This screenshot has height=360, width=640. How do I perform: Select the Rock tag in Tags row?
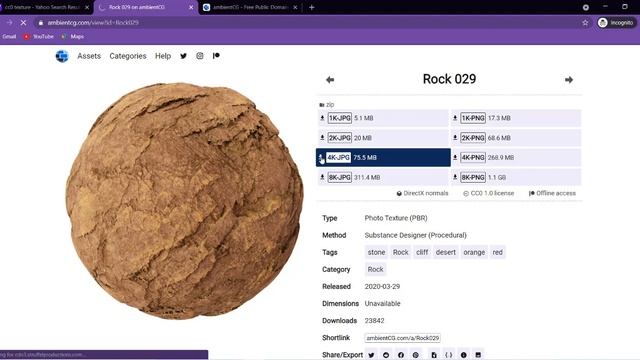[x=400, y=252]
